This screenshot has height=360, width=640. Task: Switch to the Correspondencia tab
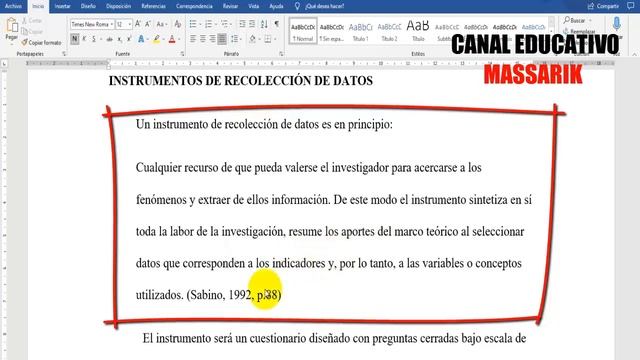[194, 6]
